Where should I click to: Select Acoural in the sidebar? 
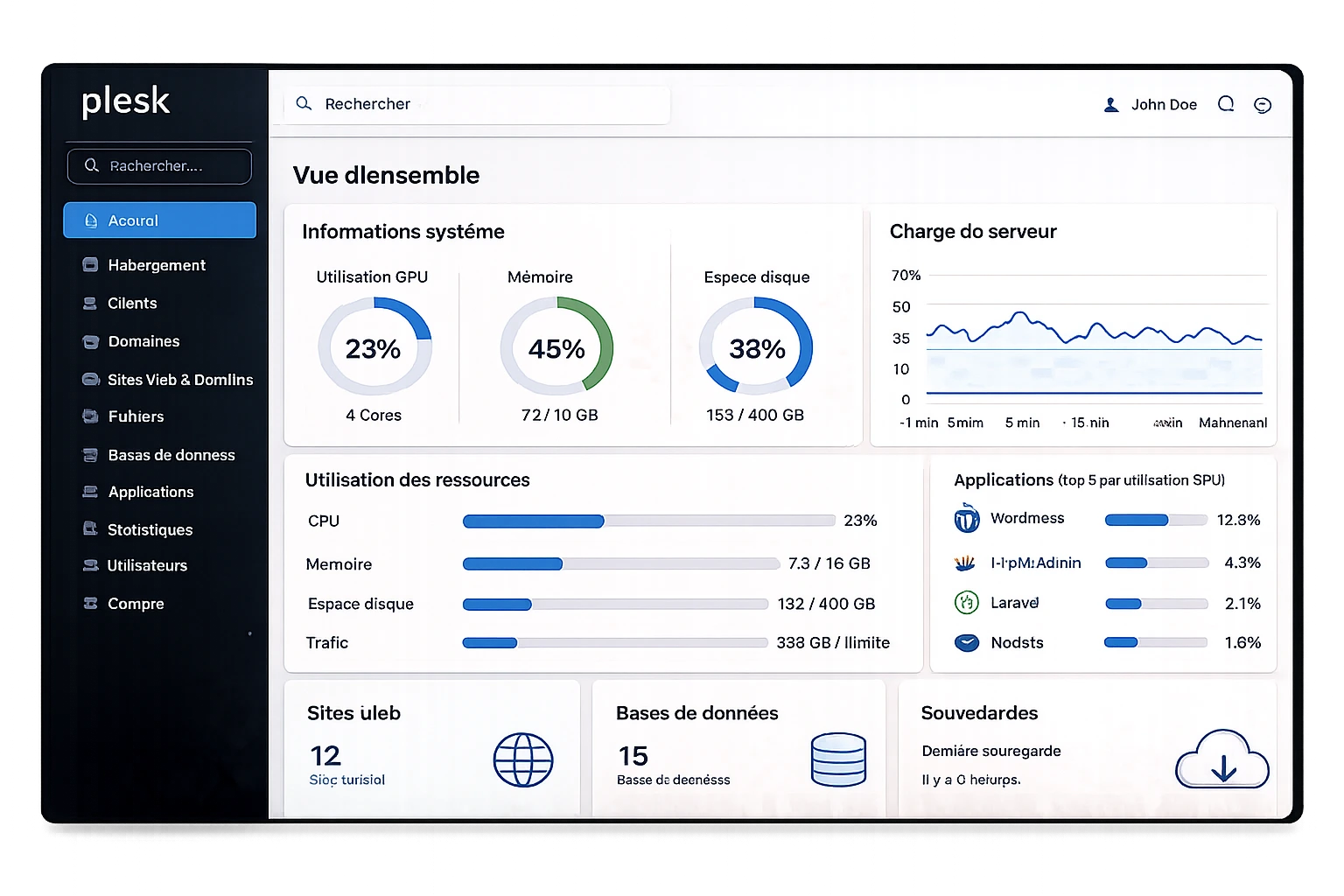160,220
